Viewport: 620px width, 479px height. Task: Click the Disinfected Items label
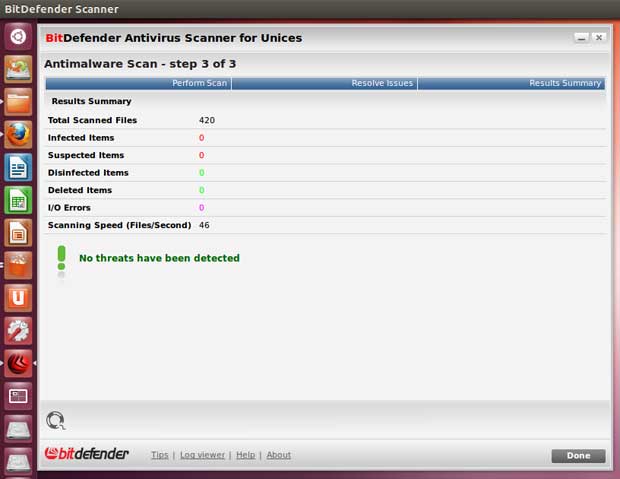pyautogui.click(x=88, y=173)
